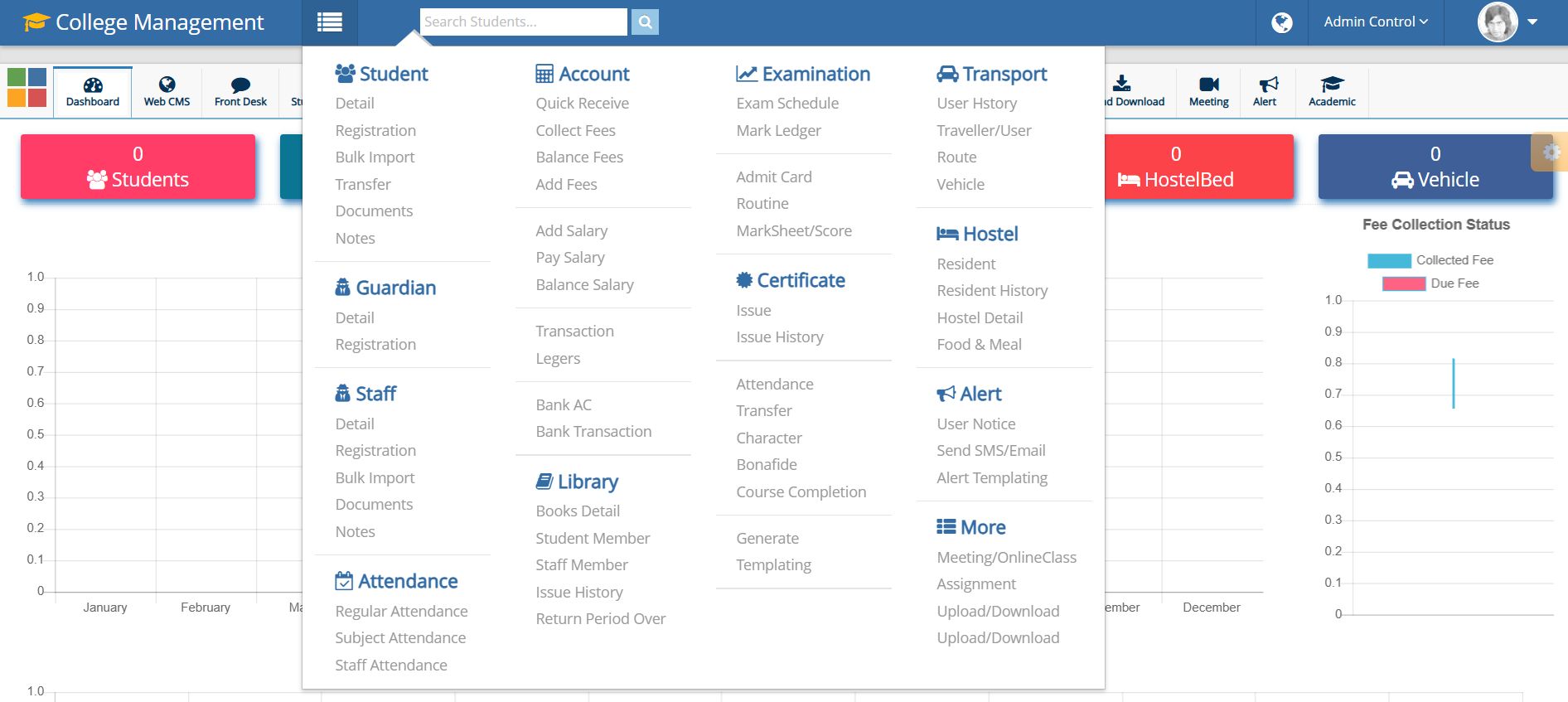
Task: Open Admit Card link
Action: pyautogui.click(x=774, y=177)
